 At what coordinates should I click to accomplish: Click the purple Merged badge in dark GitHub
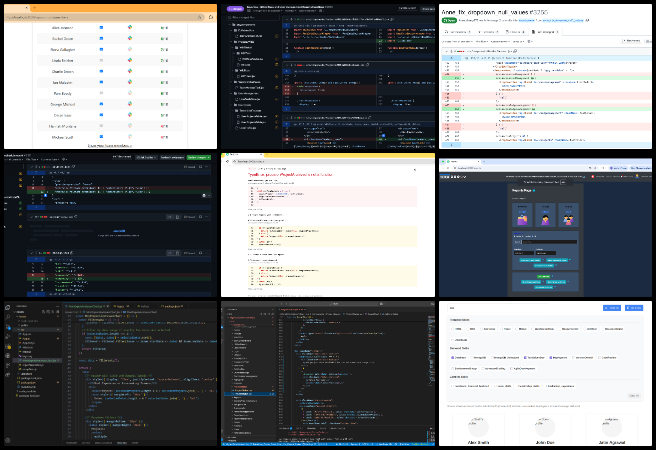tap(236, 8)
